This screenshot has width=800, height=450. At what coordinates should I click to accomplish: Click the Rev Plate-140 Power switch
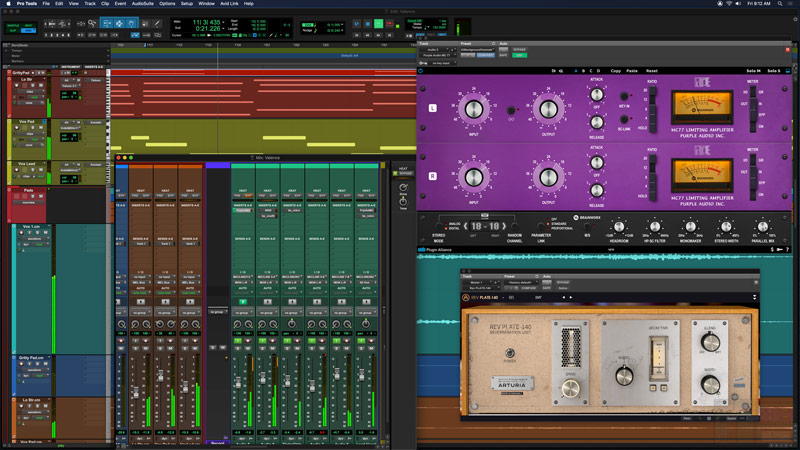(x=510, y=353)
